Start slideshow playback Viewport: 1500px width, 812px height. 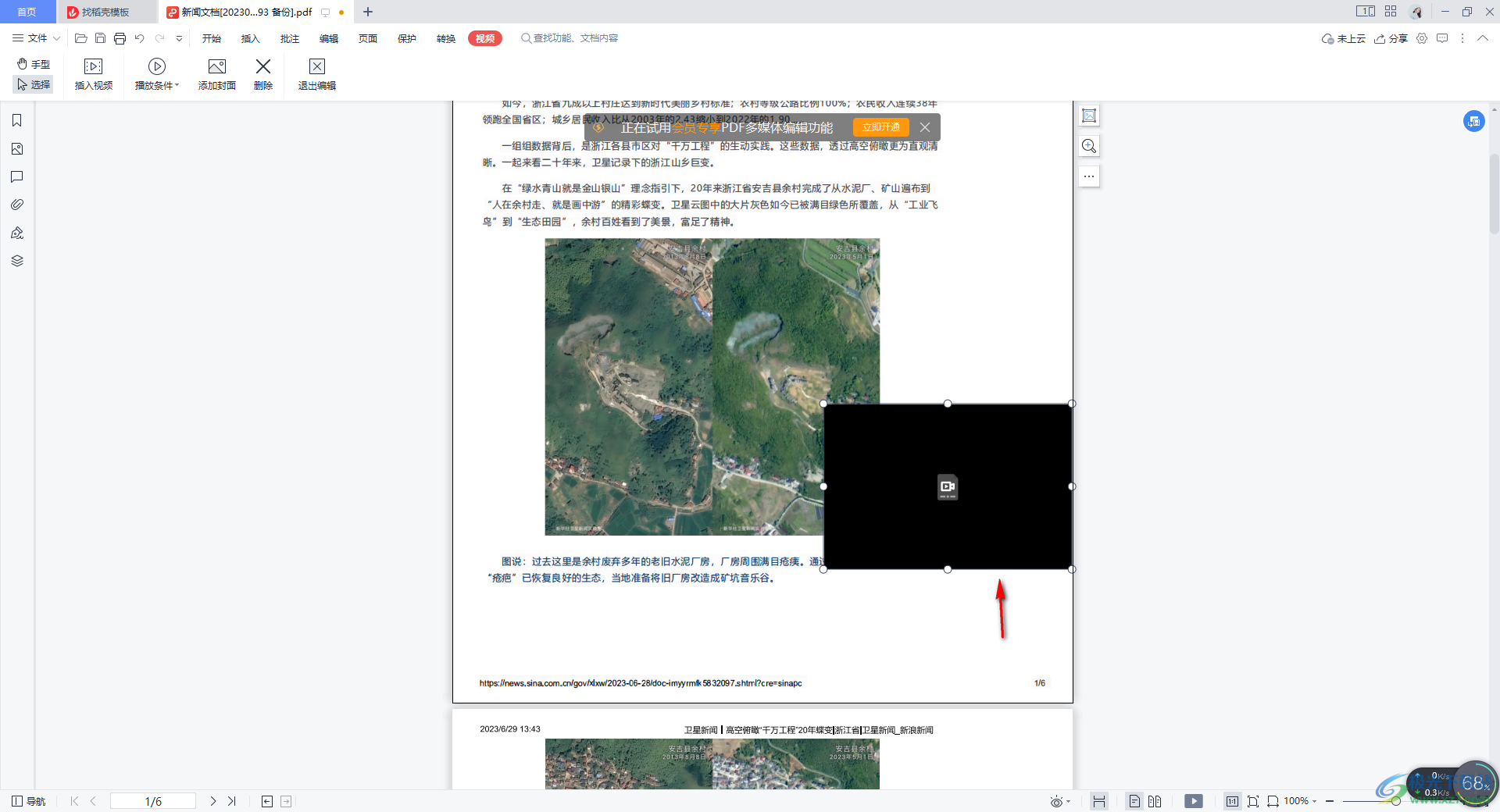point(1194,801)
